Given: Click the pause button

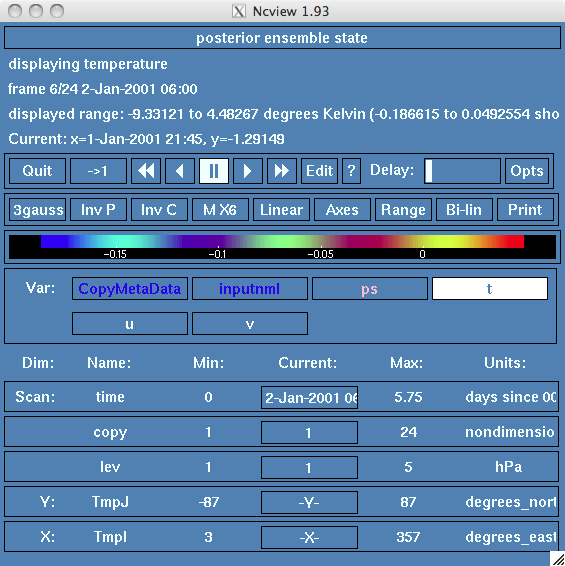Looking at the screenshot, I should 214,171.
